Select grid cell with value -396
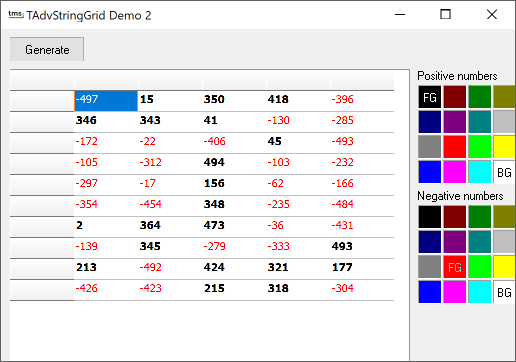 click(x=362, y=101)
